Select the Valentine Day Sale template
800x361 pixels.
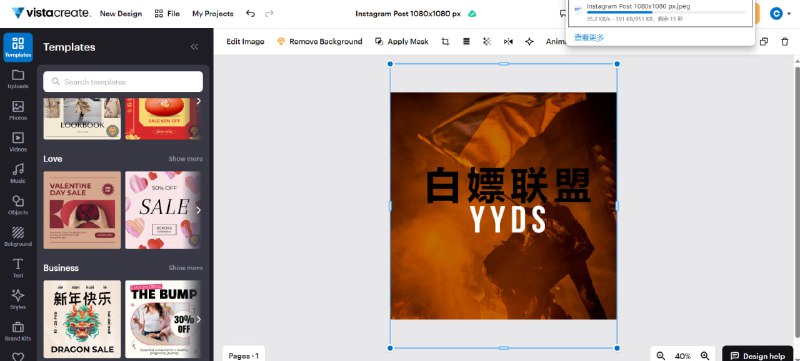coord(82,210)
